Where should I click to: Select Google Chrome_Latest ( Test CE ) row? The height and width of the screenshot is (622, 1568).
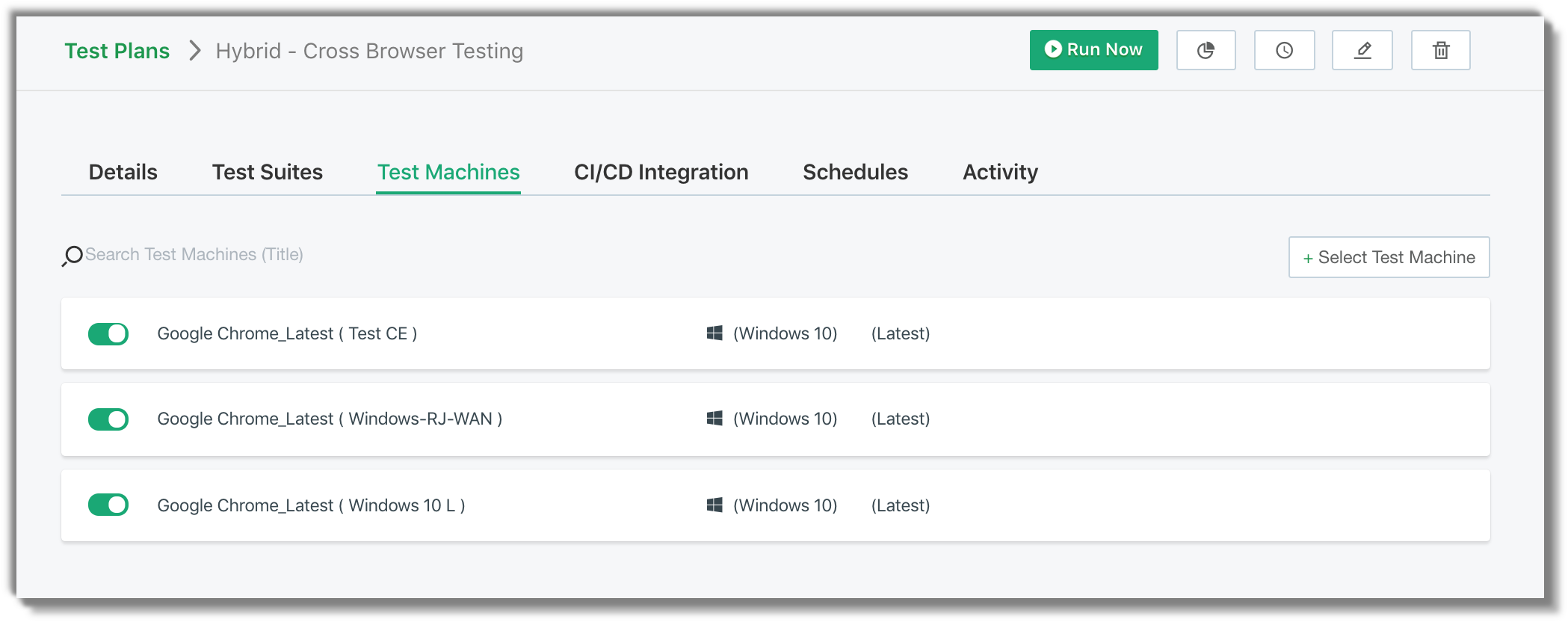coord(776,333)
